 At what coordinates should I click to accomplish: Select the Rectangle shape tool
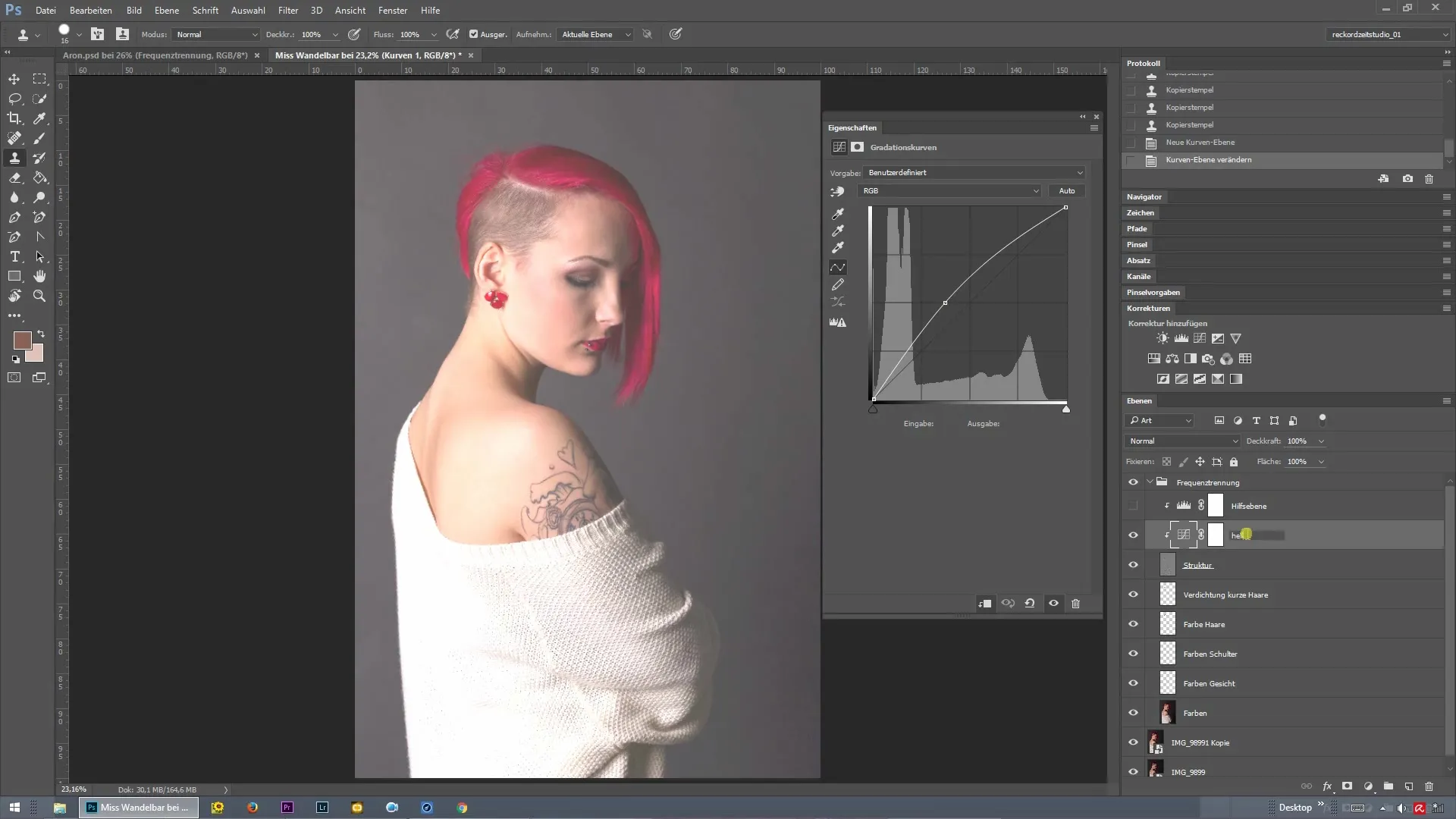pos(14,276)
